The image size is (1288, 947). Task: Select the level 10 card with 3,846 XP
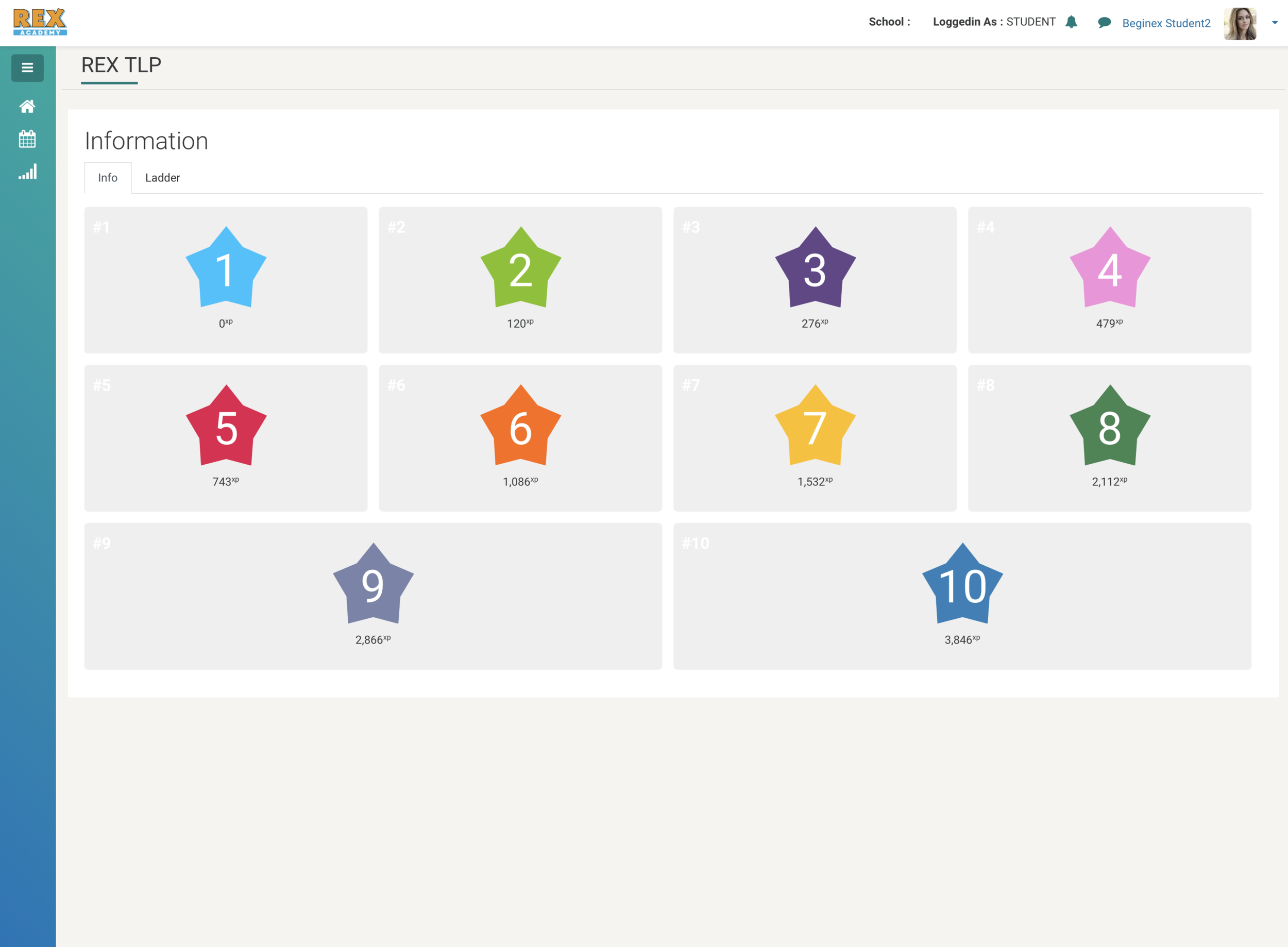pyautogui.click(x=962, y=596)
